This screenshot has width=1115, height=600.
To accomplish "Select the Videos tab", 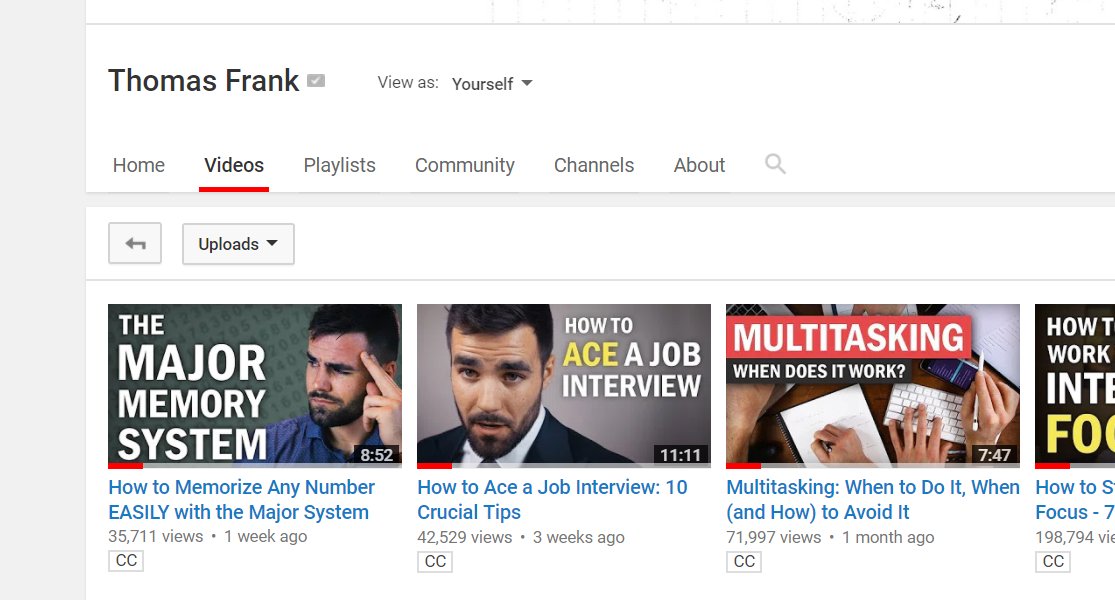I will 234,165.
